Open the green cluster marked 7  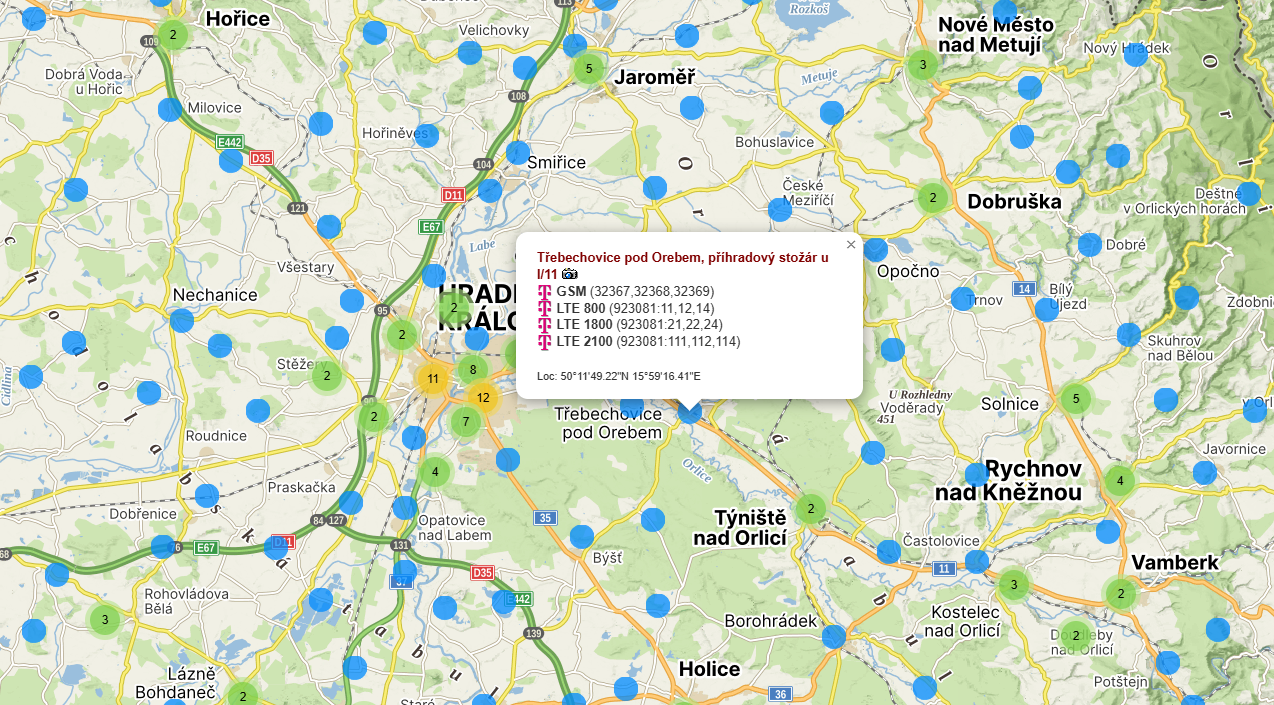pyautogui.click(x=465, y=422)
